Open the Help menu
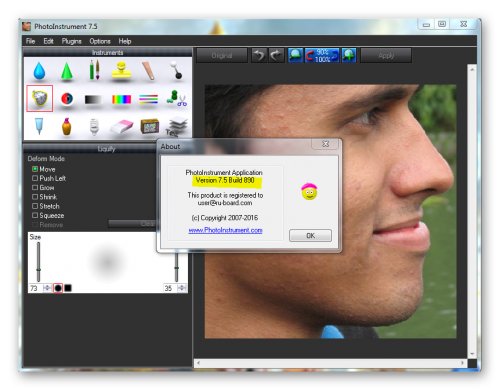The height and width of the screenshot is (390, 500). pos(125,41)
